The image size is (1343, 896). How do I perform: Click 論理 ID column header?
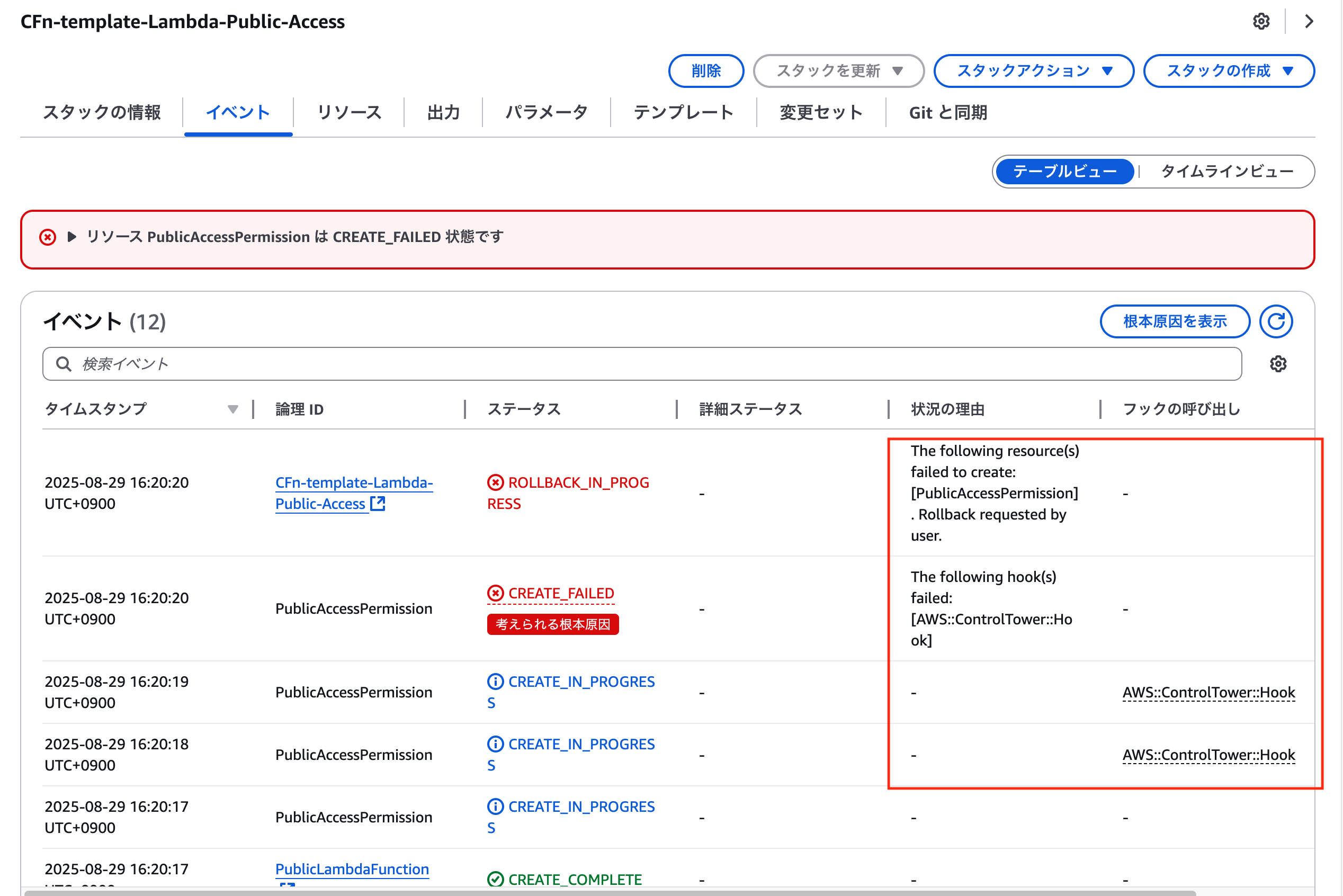pos(299,409)
